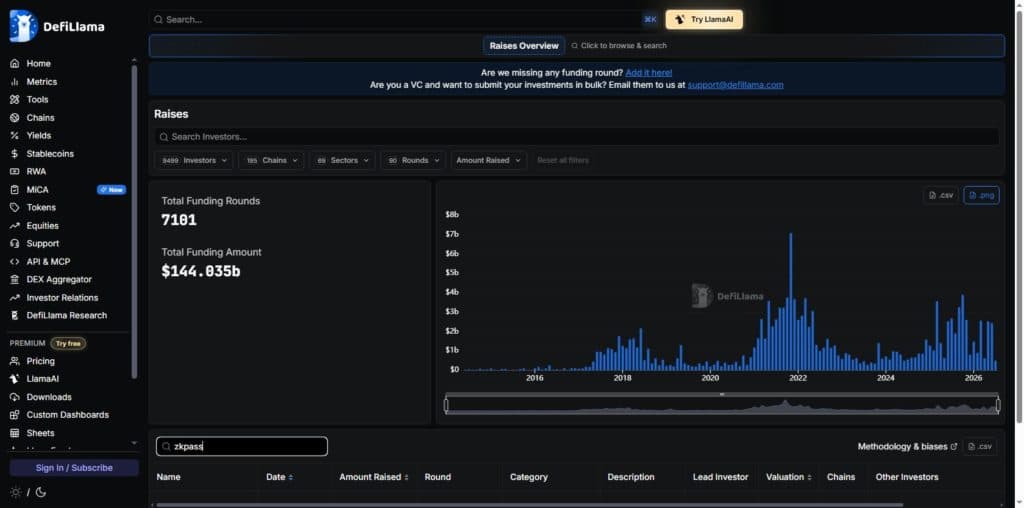Select Yields in the sidebar
1024x508 pixels.
[39, 135]
